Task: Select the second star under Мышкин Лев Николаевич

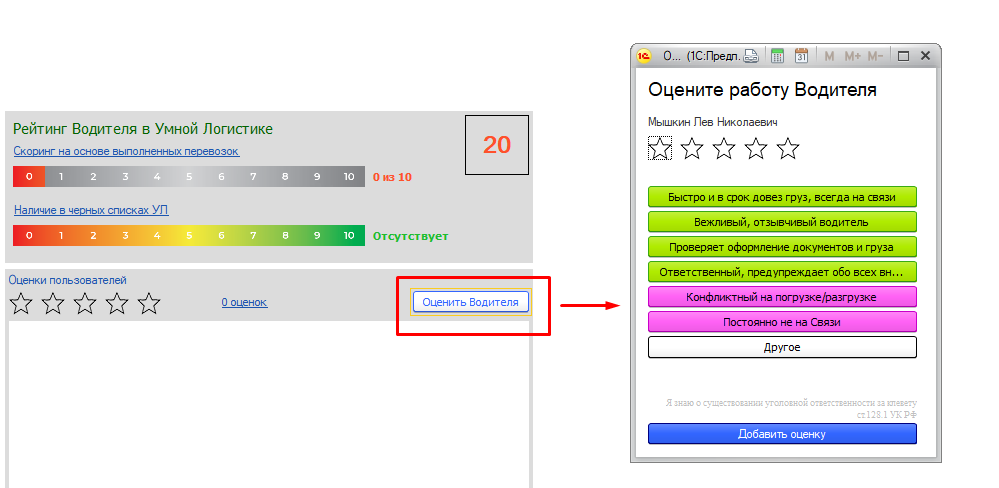Action: [x=692, y=148]
